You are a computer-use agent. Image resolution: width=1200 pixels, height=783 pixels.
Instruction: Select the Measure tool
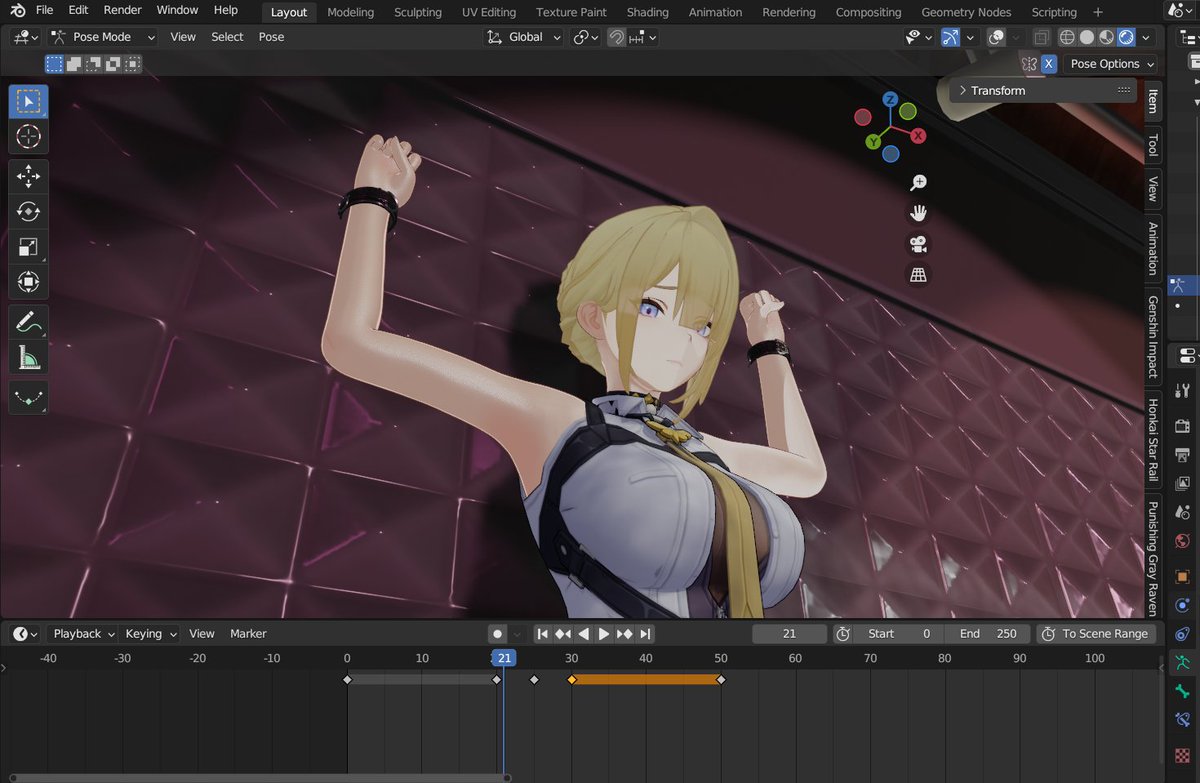coord(28,357)
